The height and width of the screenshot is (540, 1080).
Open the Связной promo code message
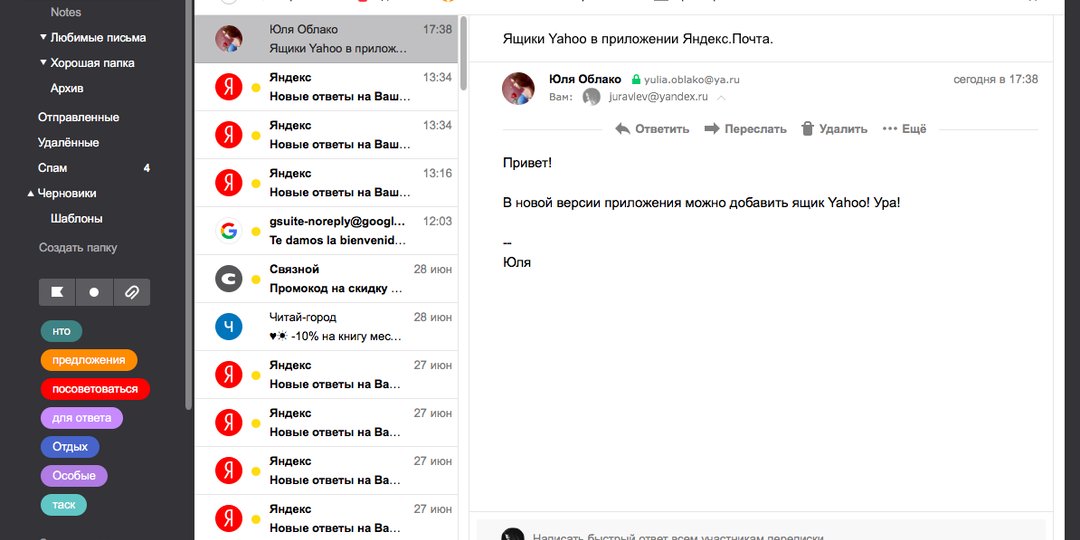[x=326, y=279]
